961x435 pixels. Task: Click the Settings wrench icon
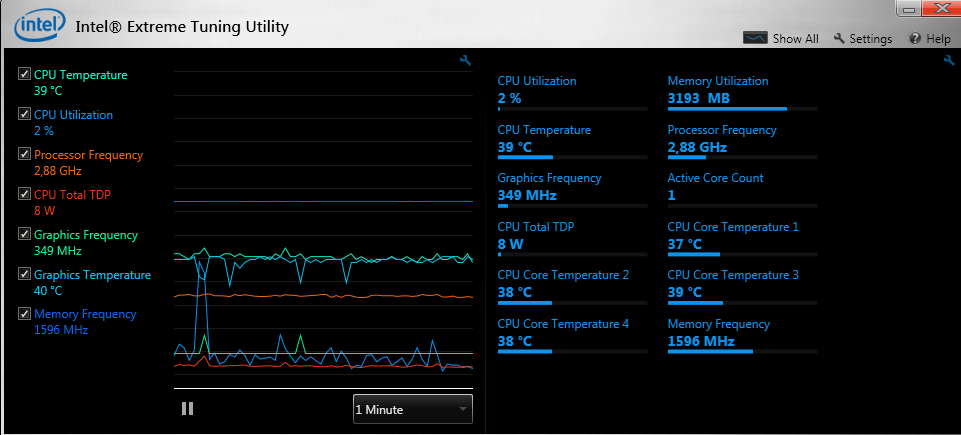pyautogui.click(x=838, y=39)
